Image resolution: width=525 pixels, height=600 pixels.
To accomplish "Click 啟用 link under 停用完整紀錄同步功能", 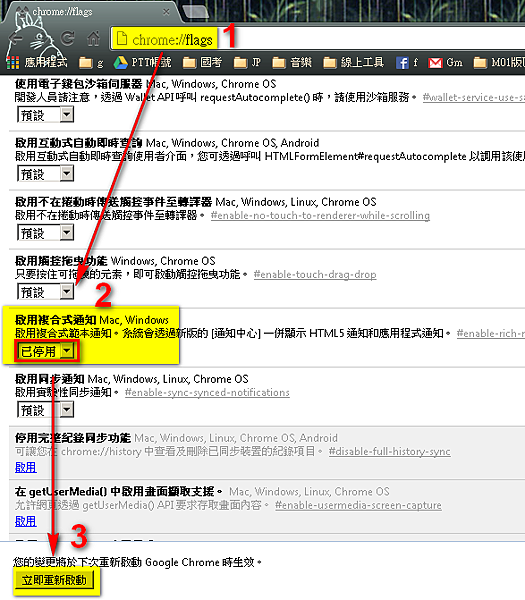I will (x=26, y=467).
